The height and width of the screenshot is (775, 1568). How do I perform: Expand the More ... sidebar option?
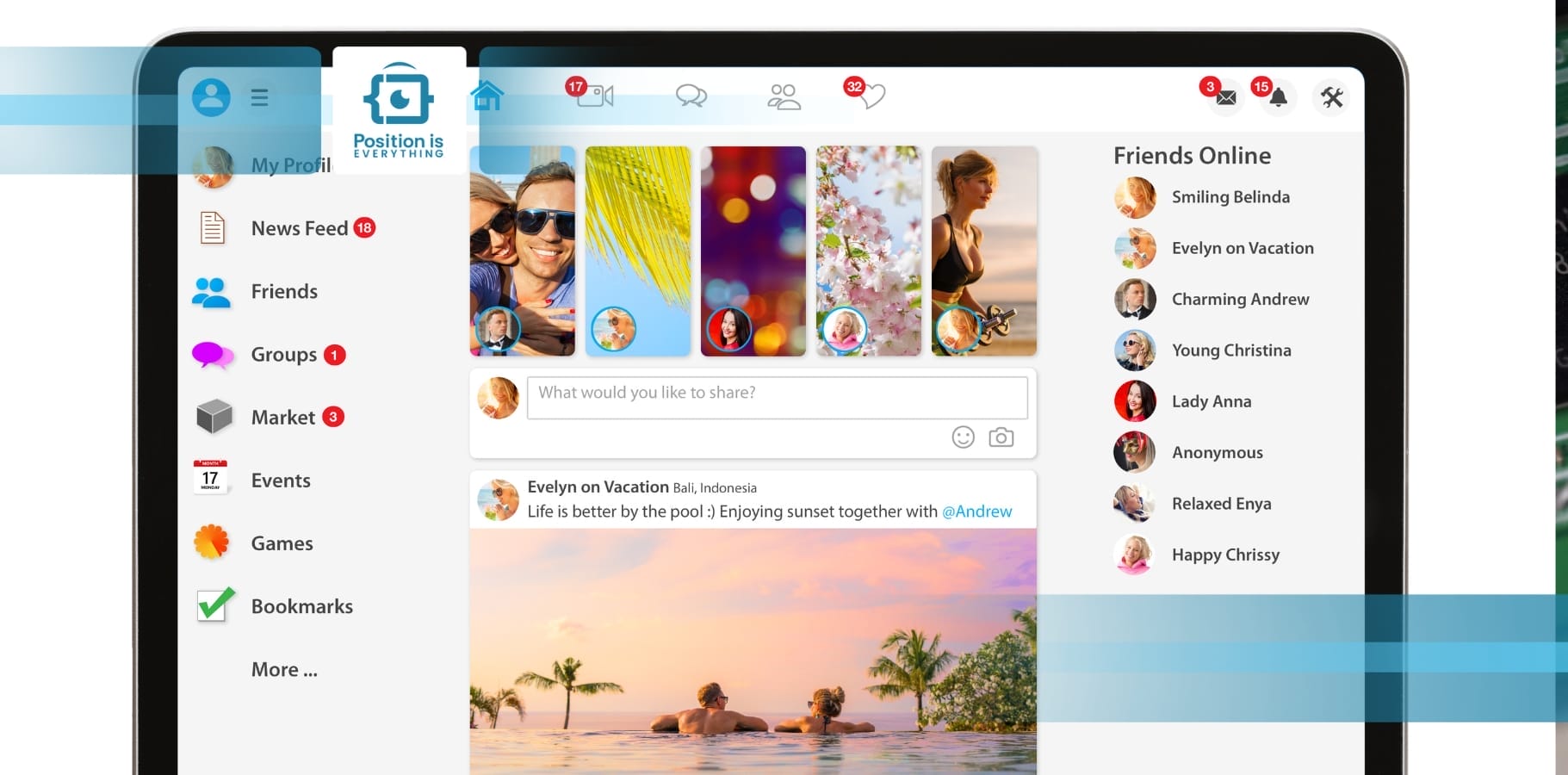[x=283, y=669]
